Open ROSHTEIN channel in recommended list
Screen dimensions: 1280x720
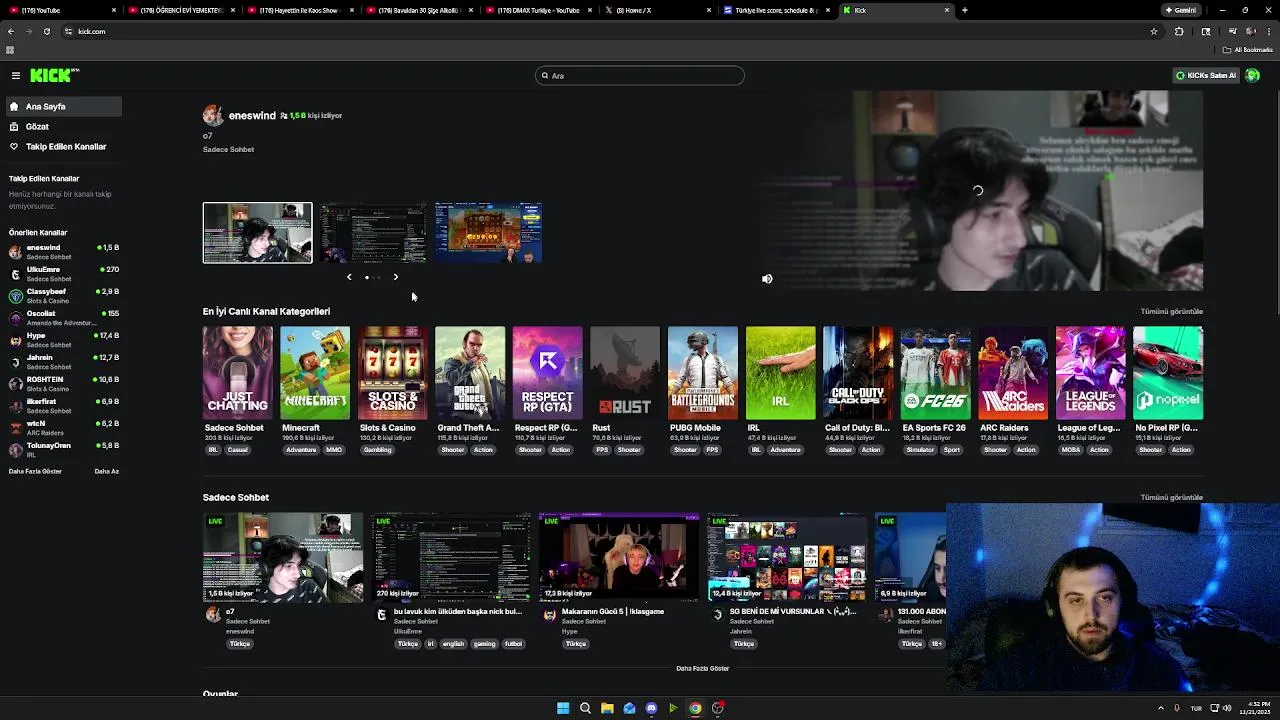coord(63,384)
